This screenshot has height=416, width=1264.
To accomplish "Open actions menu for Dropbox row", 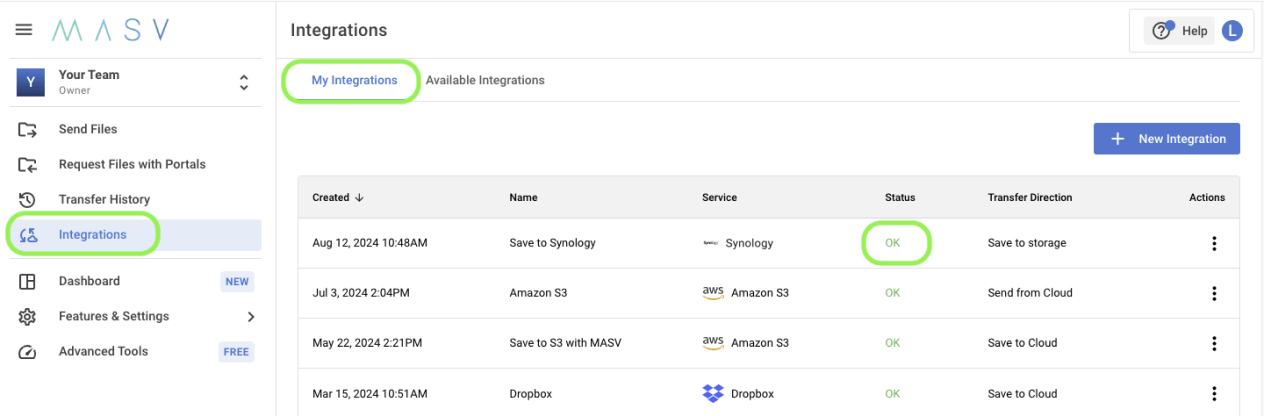I will click(1214, 393).
